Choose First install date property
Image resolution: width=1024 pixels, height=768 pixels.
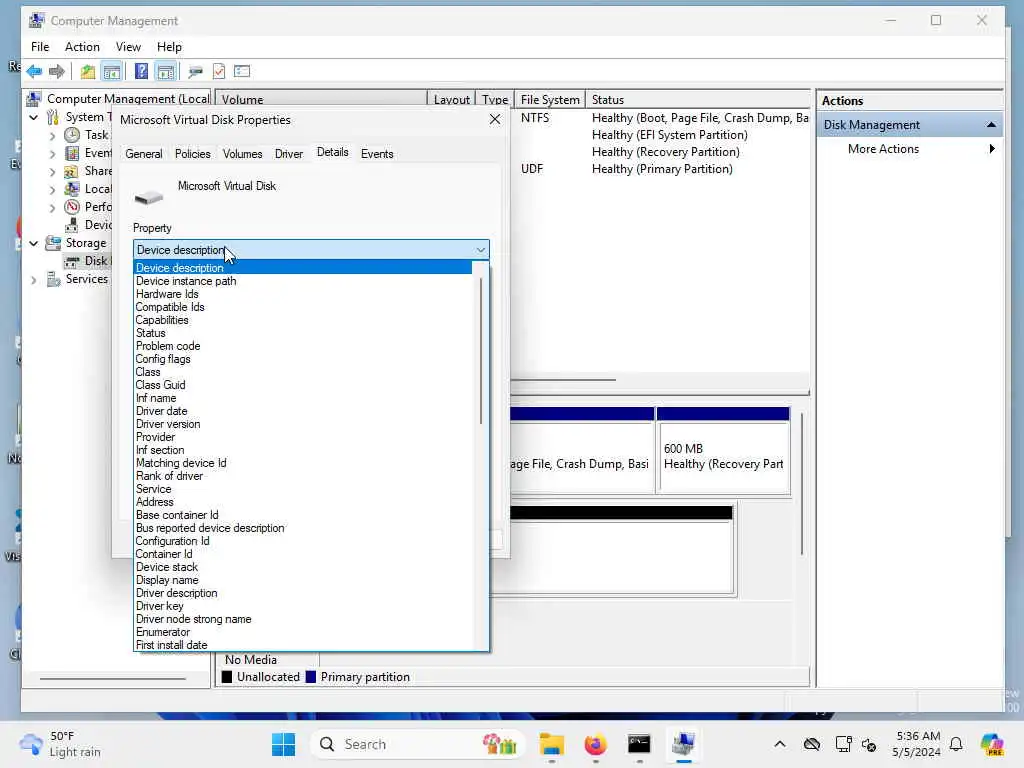click(x=172, y=645)
